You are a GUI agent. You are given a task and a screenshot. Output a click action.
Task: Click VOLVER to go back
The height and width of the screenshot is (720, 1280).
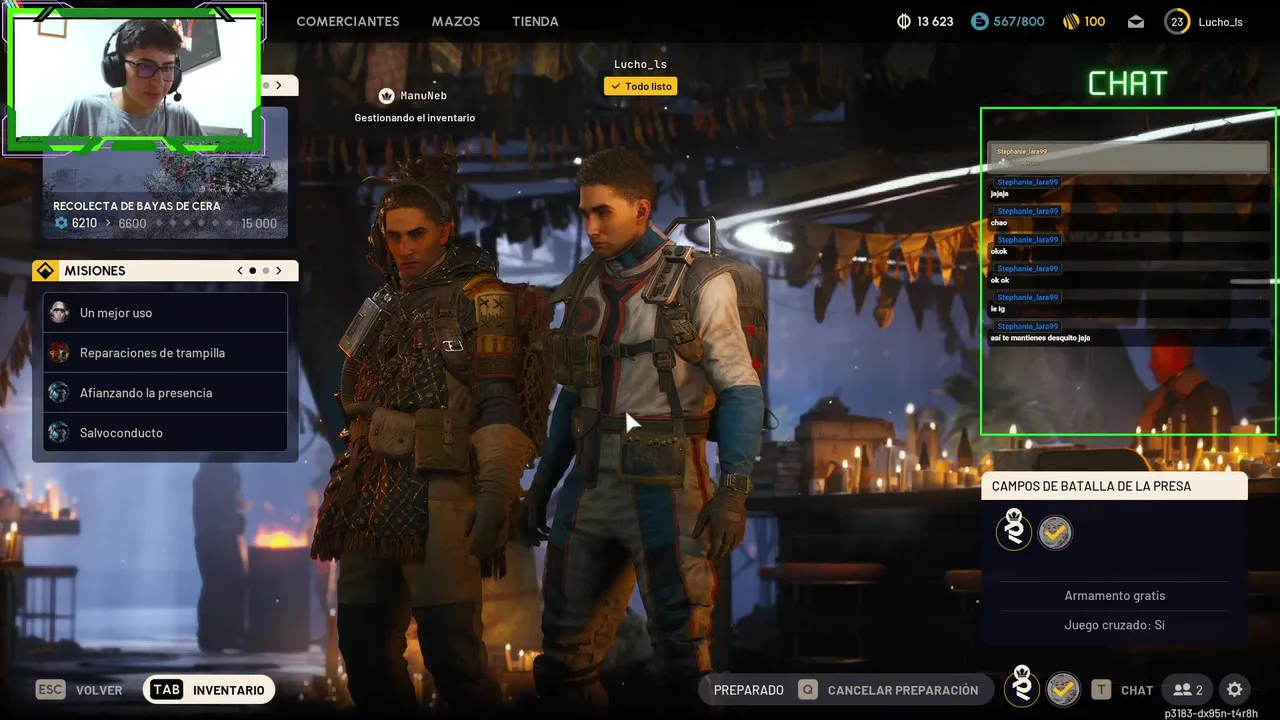tap(99, 691)
